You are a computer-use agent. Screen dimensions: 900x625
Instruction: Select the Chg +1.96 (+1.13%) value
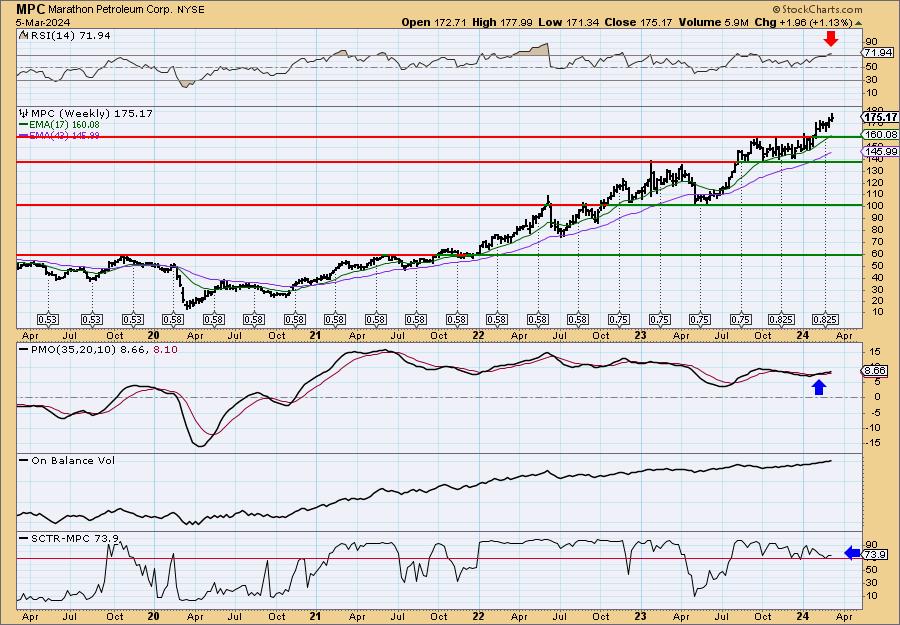[803, 22]
